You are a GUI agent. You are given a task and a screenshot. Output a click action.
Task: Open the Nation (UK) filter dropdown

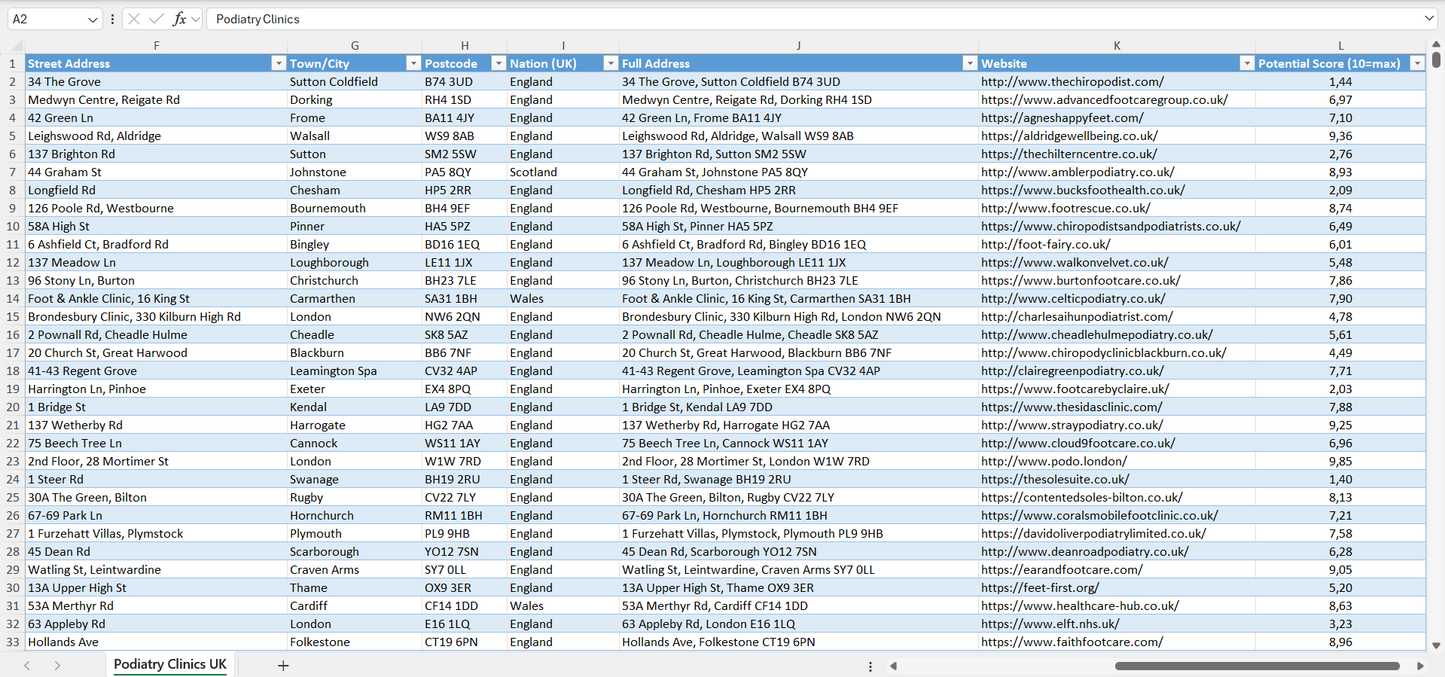pos(610,62)
